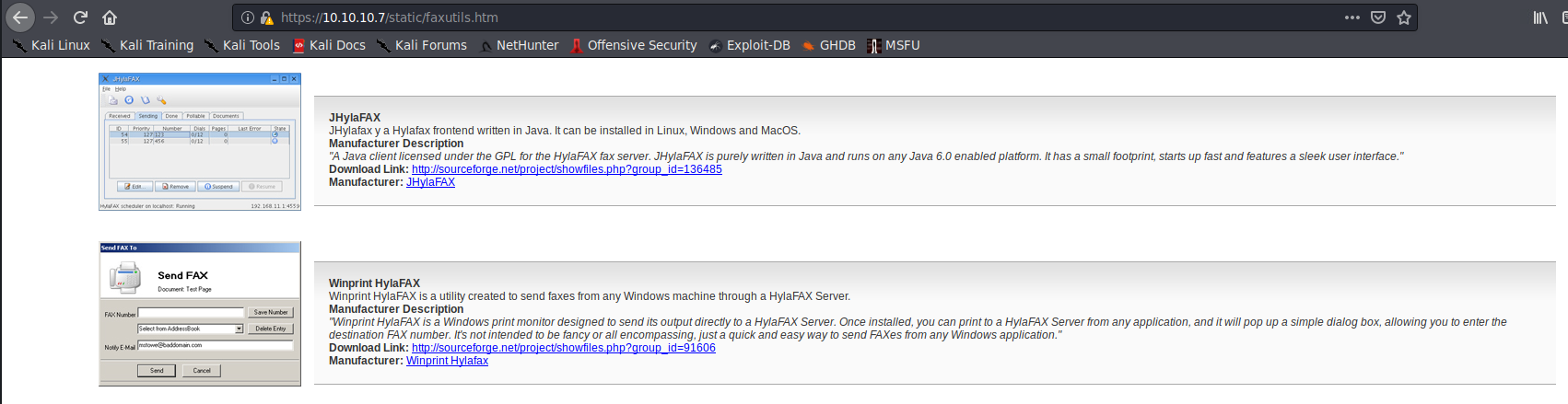Click the Winprint Send FAX screenshot thumbnail
The width and height of the screenshot is (1568, 404).
click(x=200, y=314)
